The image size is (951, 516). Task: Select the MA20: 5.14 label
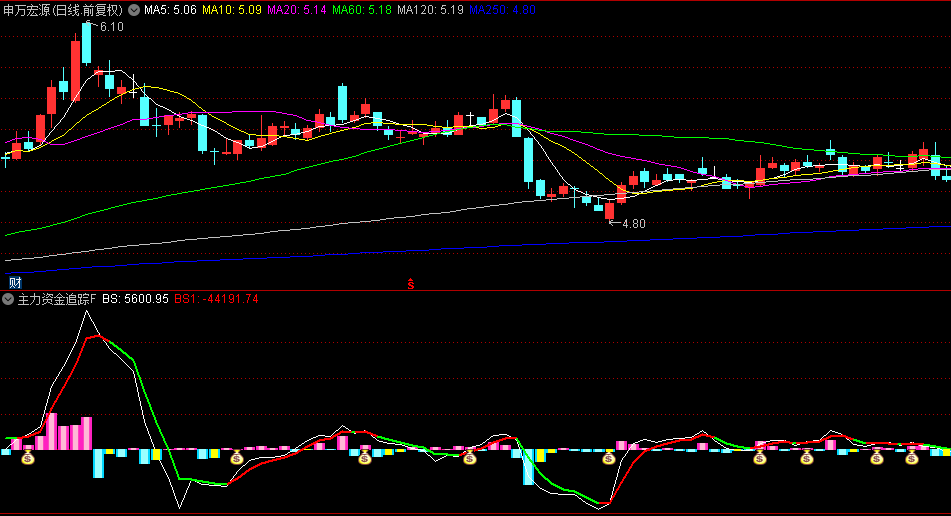tap(297, 10)
